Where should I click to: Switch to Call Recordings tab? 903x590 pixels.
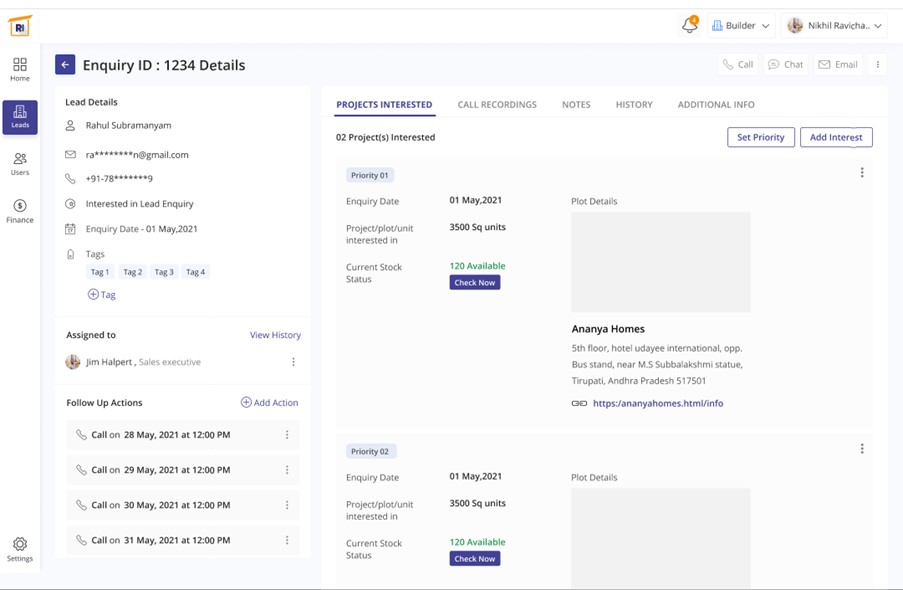click(497, 105)
